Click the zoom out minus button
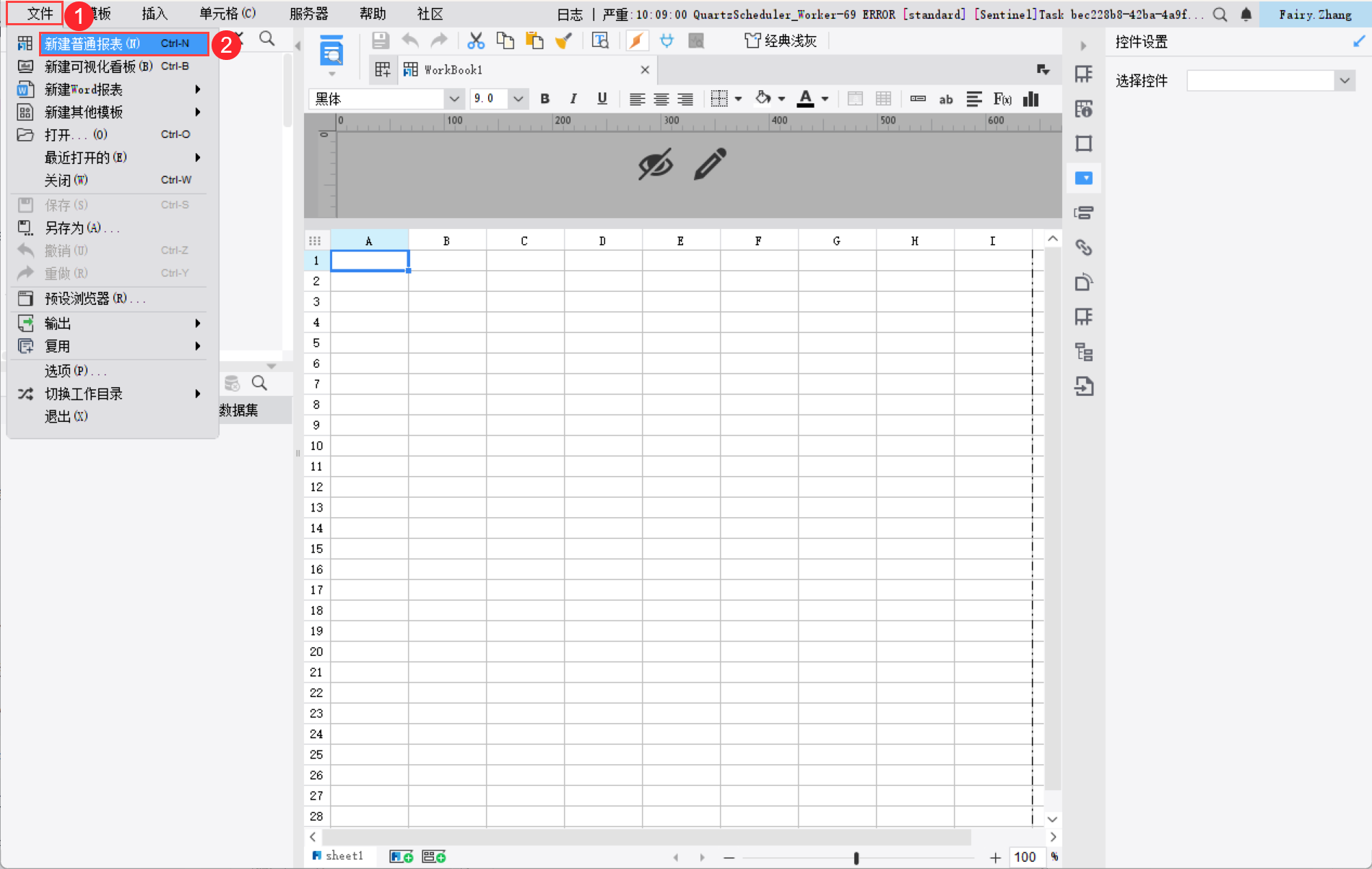The width and height of the screenshot is (1372, 869). (x=729, y=857)
